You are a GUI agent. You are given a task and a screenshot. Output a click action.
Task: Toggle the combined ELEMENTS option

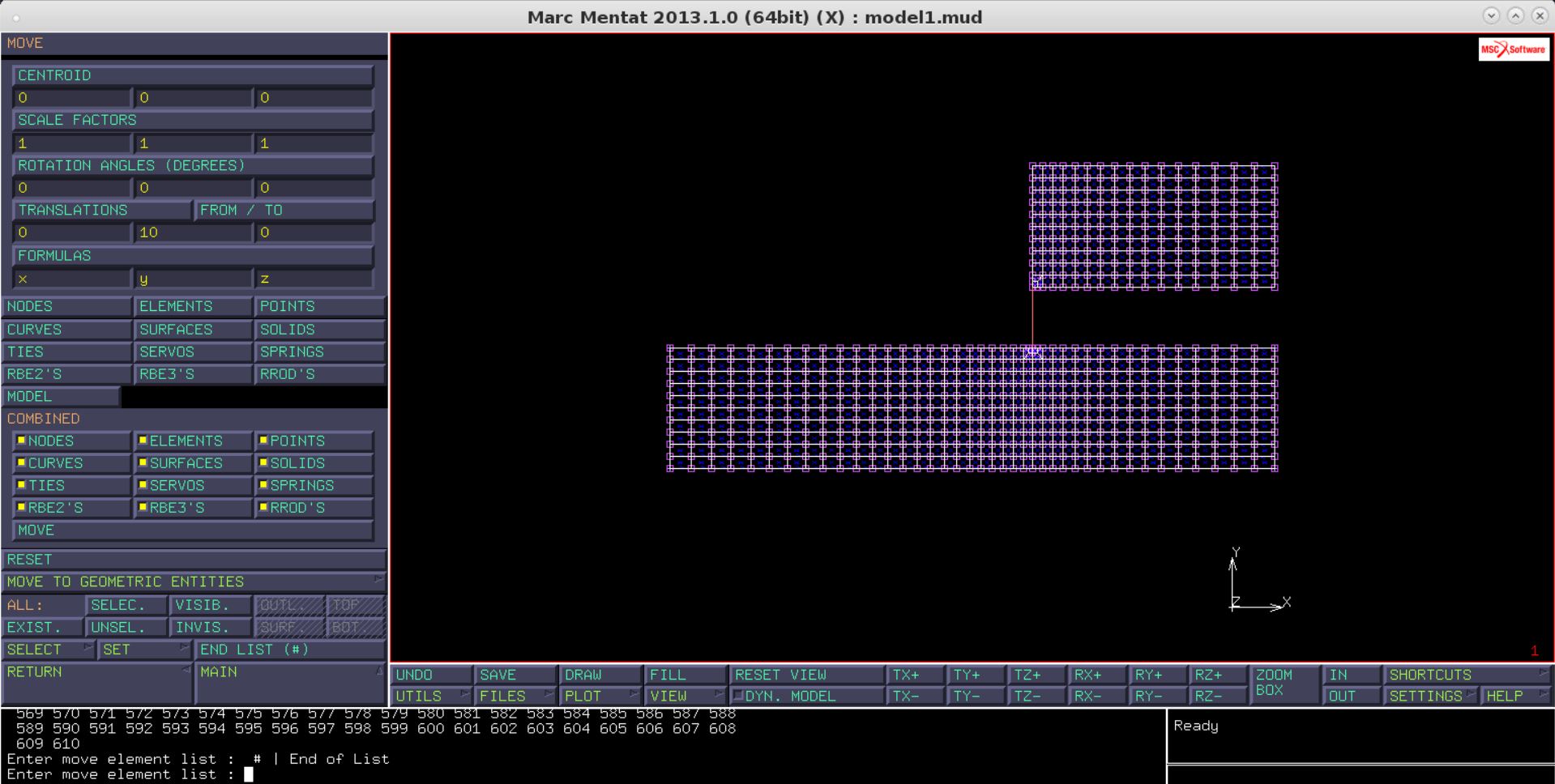193,441
